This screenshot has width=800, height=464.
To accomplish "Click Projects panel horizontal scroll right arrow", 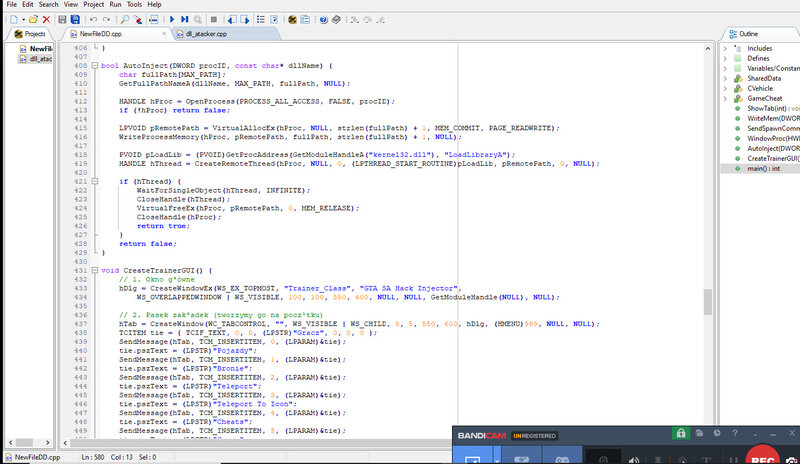I will [x=47, y=443].
